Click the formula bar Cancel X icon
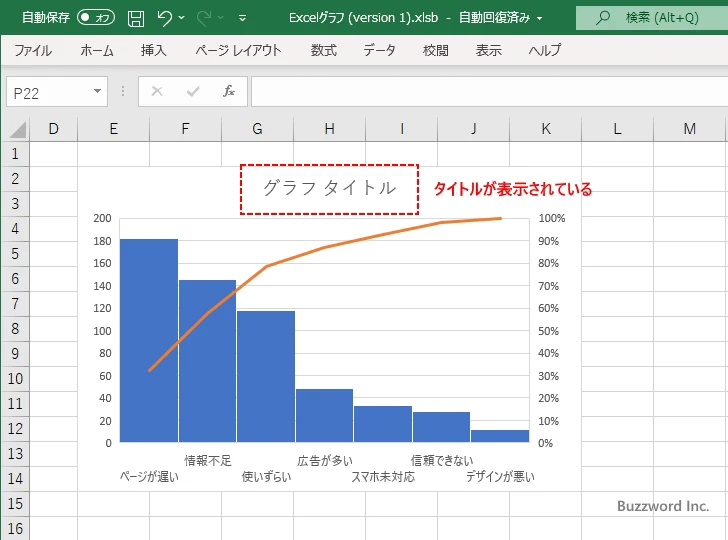This screenshot has height=540, width=728. (157, 91)
